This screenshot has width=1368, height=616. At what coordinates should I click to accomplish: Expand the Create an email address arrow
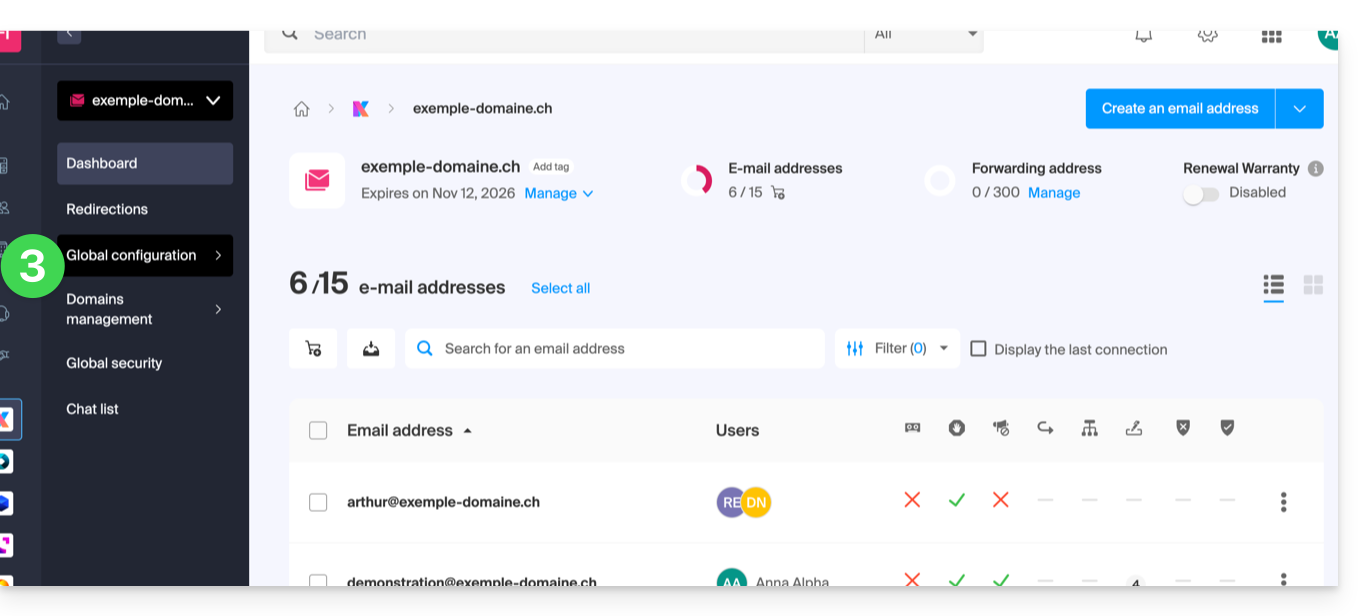(x=1299, y=109)
